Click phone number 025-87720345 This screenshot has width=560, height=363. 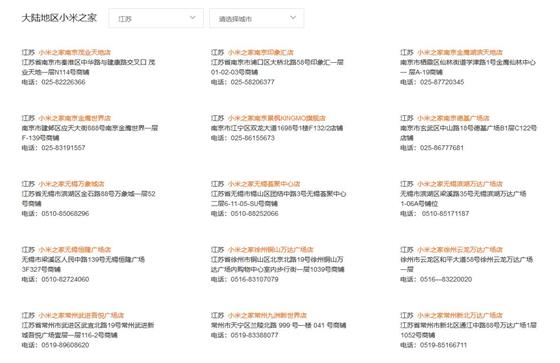point(442,82)
